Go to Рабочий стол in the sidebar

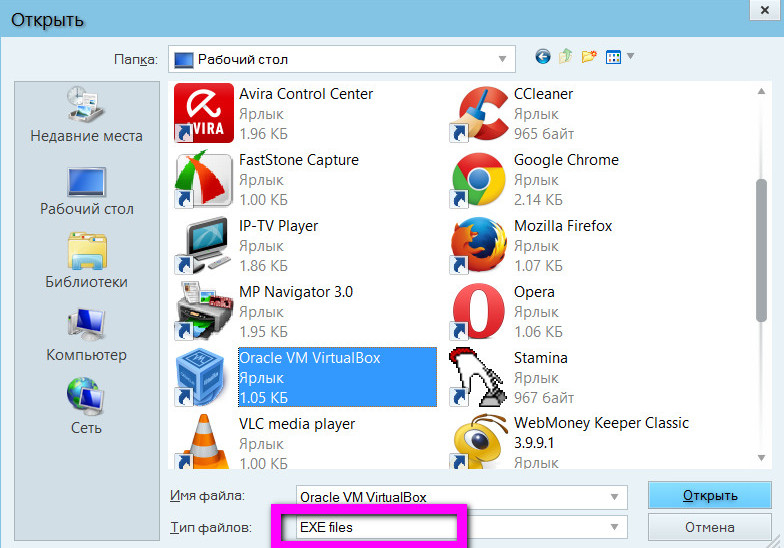point(86,192)
